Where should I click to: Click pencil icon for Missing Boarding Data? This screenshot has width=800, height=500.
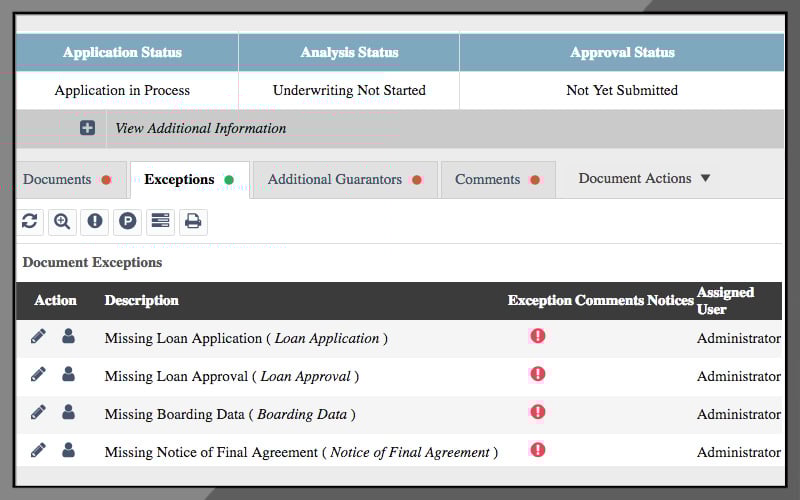tap(38, 412)
